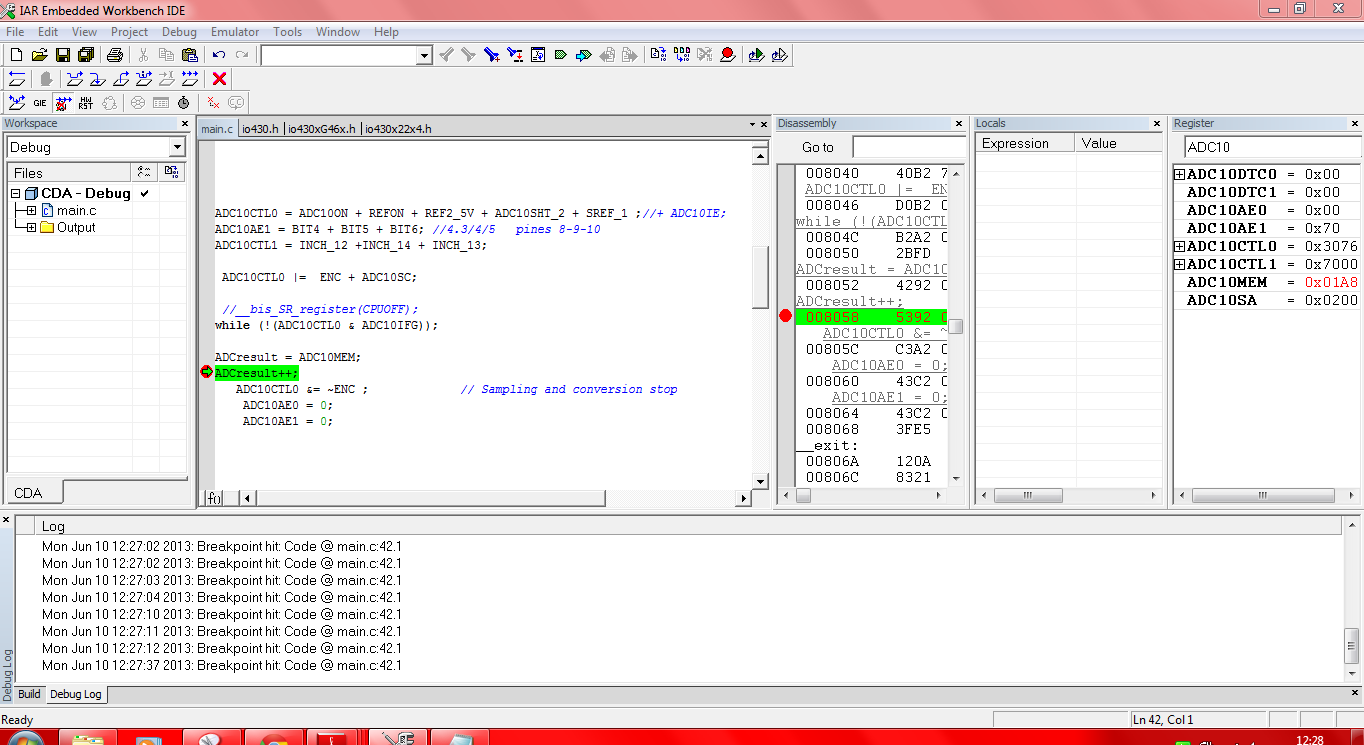The height and width of the screenshot is (745, 1364).
Task: Click the GIE toggle in the emulator toolbar
Action: (40, 103)
